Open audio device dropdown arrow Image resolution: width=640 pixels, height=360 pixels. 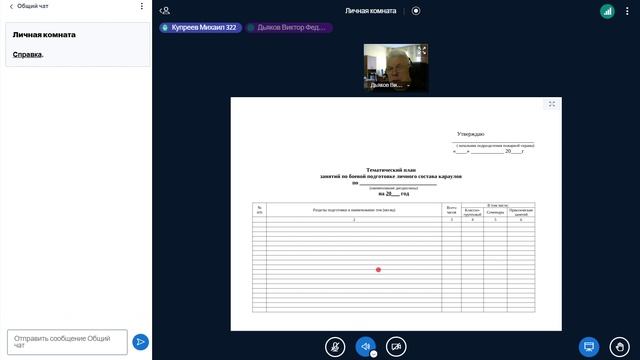(373, 354)
